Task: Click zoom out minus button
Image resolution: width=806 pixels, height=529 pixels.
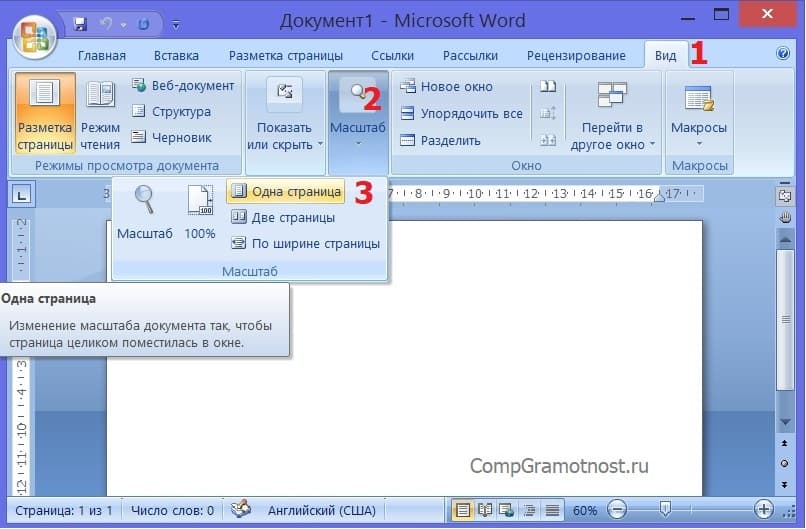Action: click(x=617, y=509)
